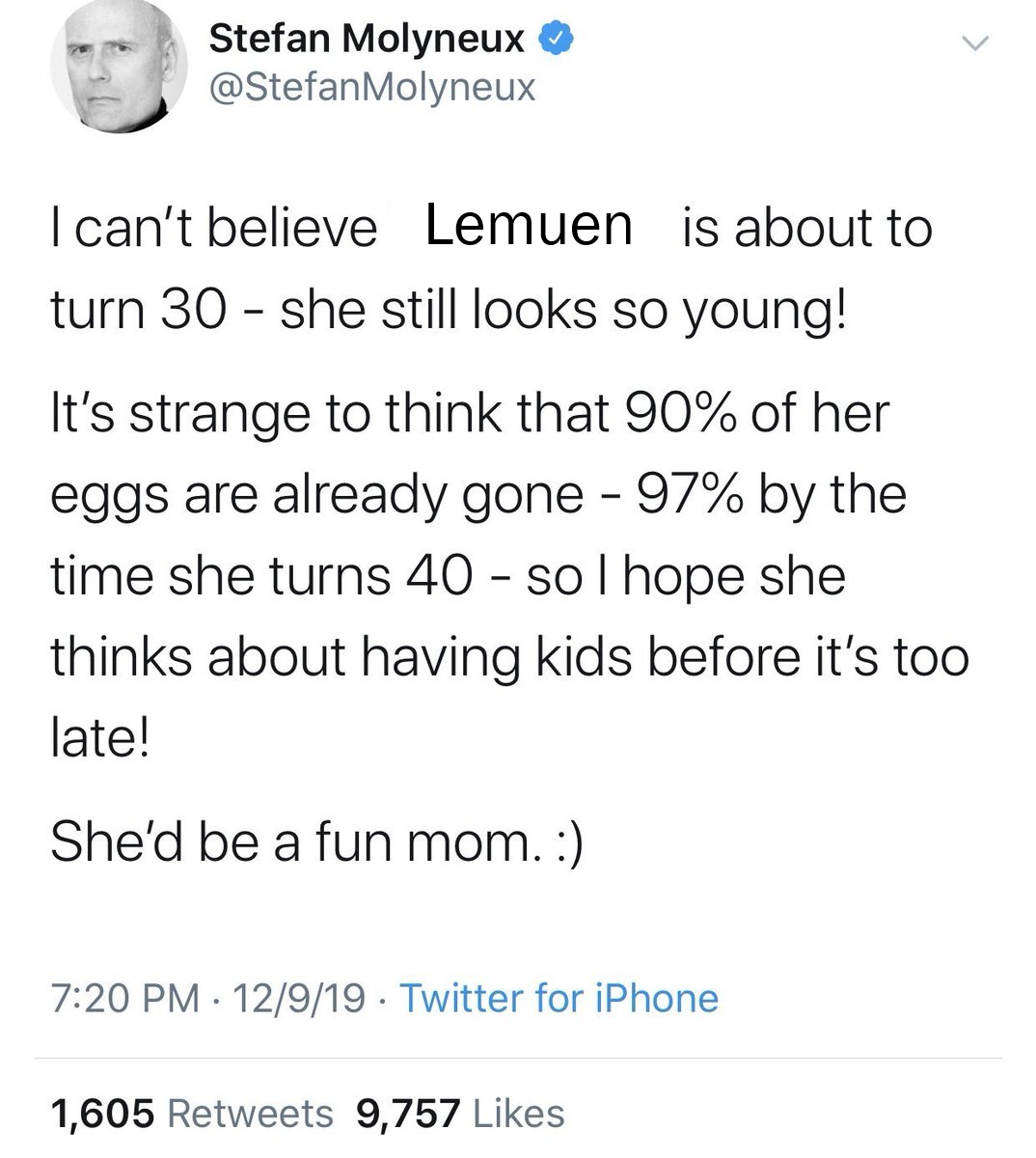Screen dimensions: 1036x1158
Task: Click the 12/9/19 tweet date
Action: click(x=297, y=998)
